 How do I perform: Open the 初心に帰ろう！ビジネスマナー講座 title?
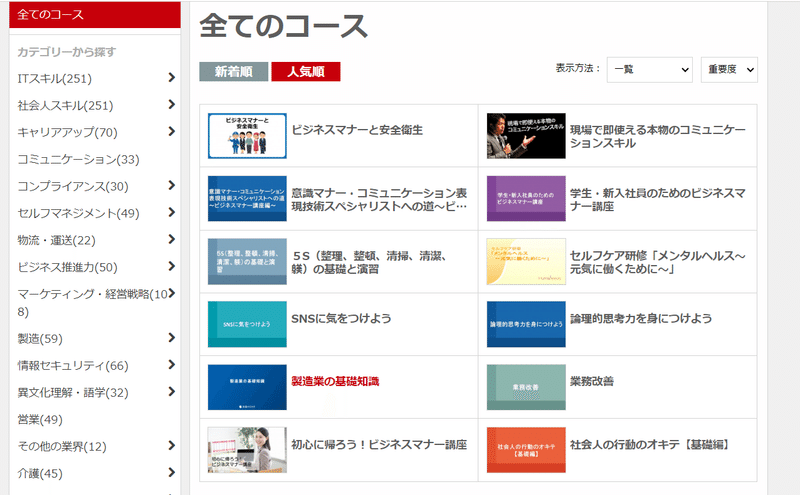coord(379,444)
